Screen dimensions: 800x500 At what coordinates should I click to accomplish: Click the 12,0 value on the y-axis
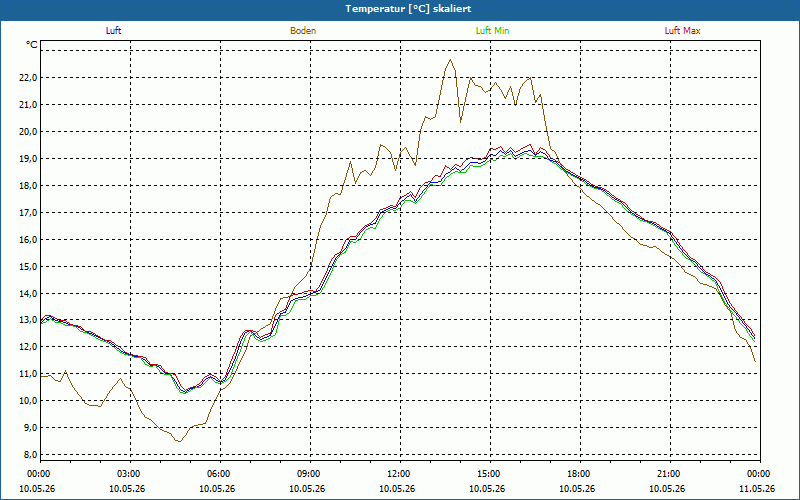(28, 347)
